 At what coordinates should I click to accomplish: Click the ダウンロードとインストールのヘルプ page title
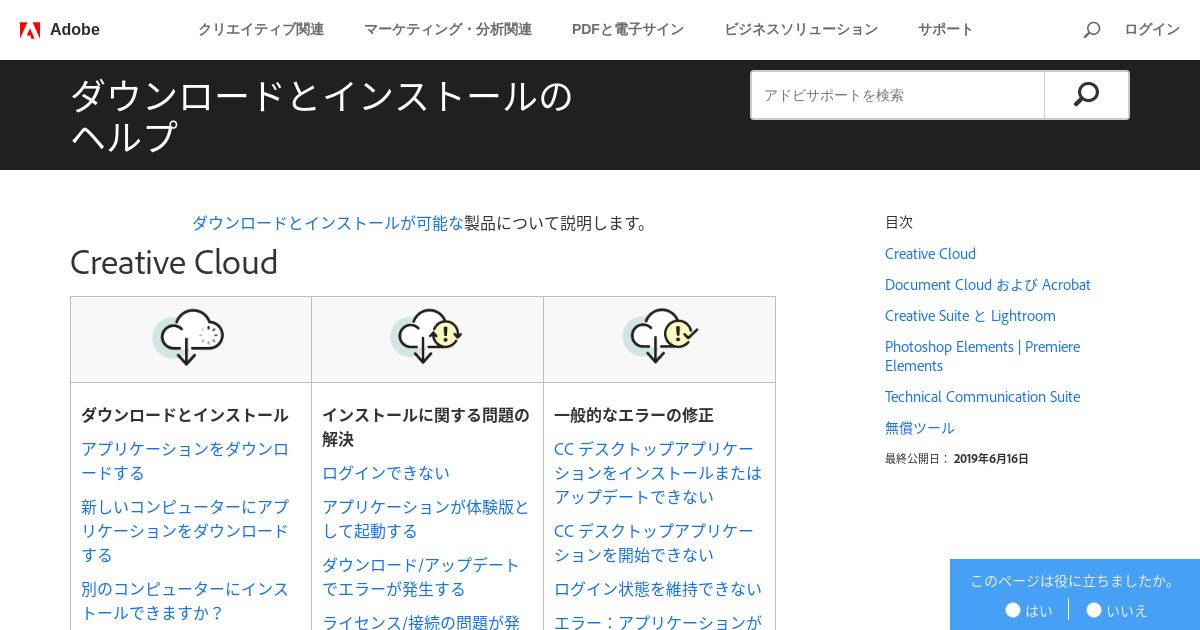pyautogui.click(x=322, y=116)
